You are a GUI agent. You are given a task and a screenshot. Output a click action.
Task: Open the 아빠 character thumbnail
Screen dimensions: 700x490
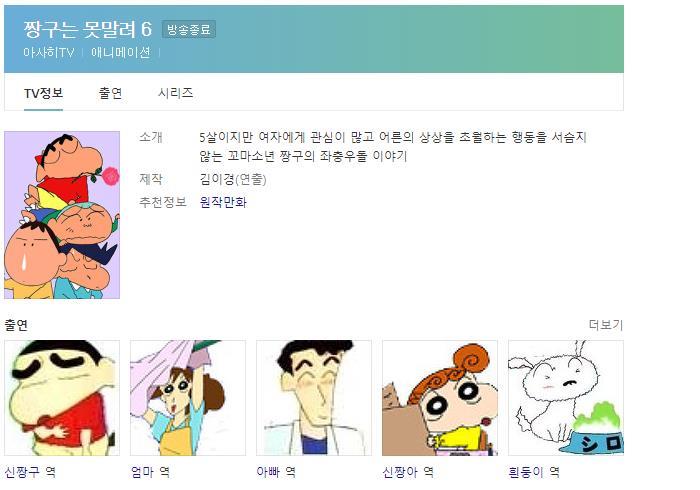314,398
